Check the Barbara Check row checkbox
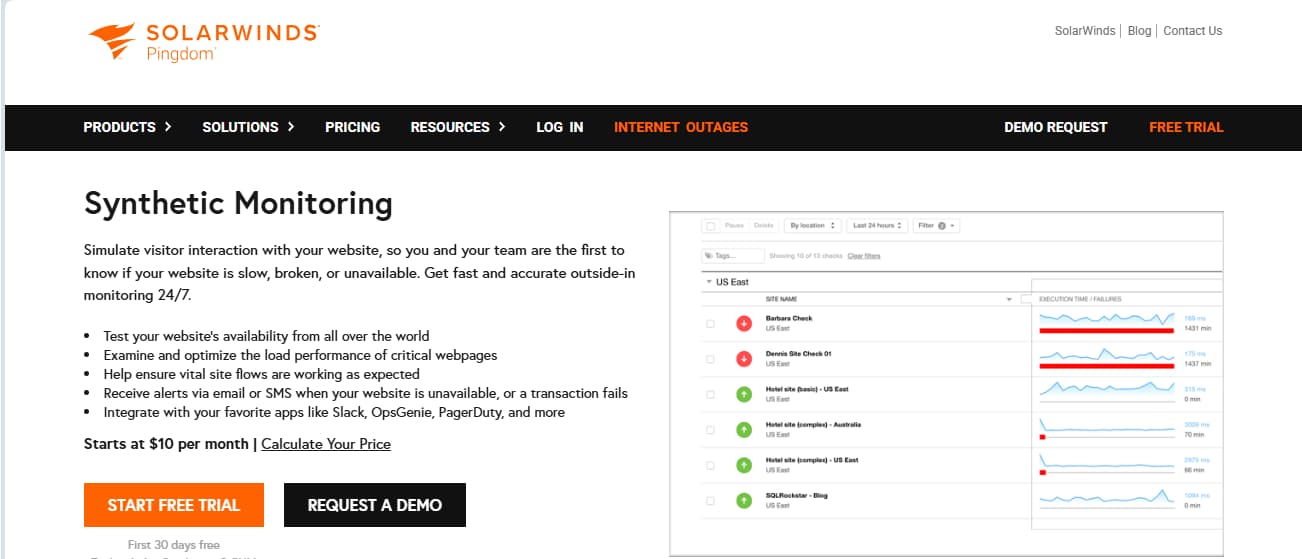Image resolution: width=1302 pixels, height=559 pixels. (710, 323)
